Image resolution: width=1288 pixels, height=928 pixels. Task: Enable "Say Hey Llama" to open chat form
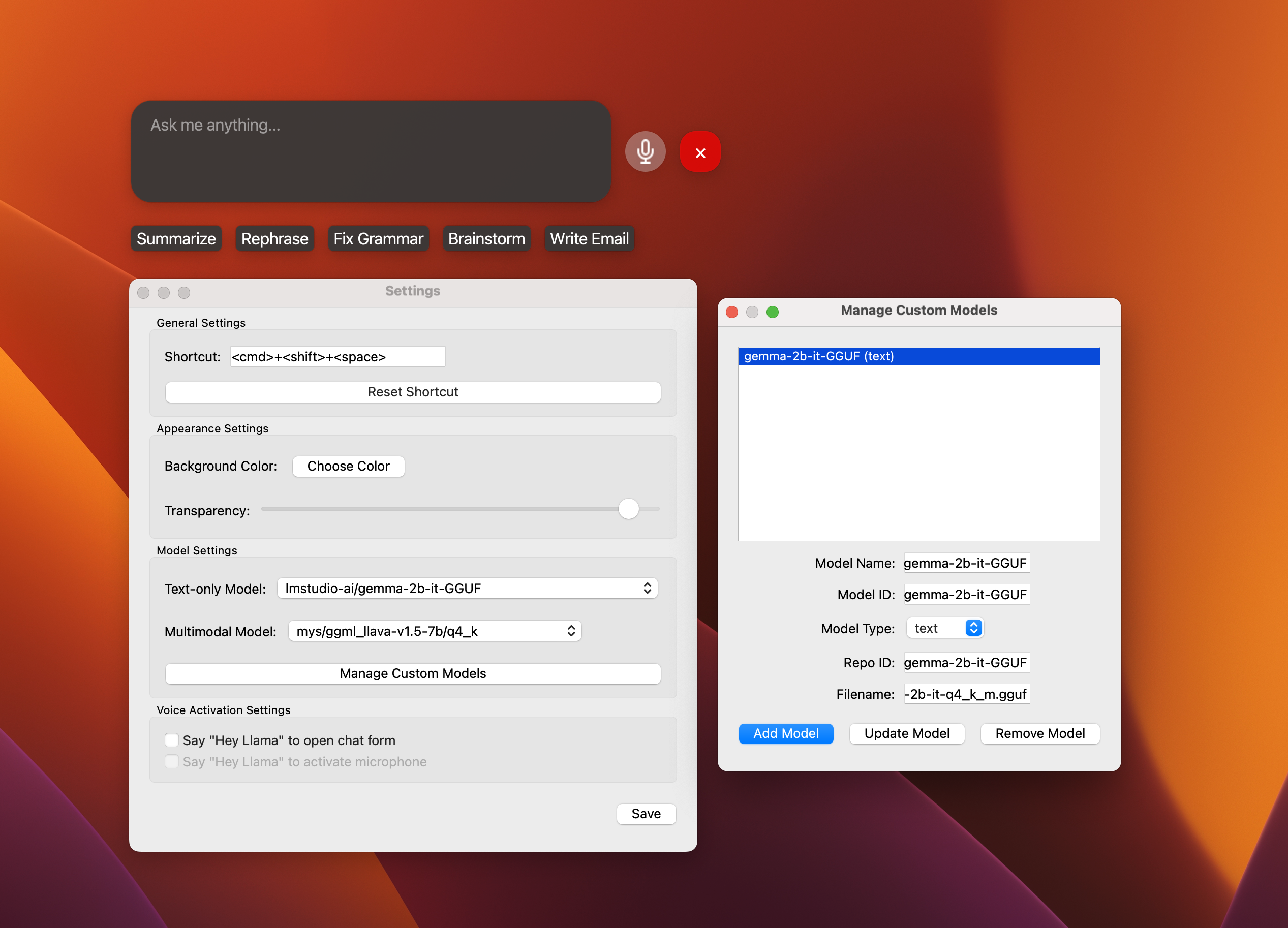[x=171, y=740]
